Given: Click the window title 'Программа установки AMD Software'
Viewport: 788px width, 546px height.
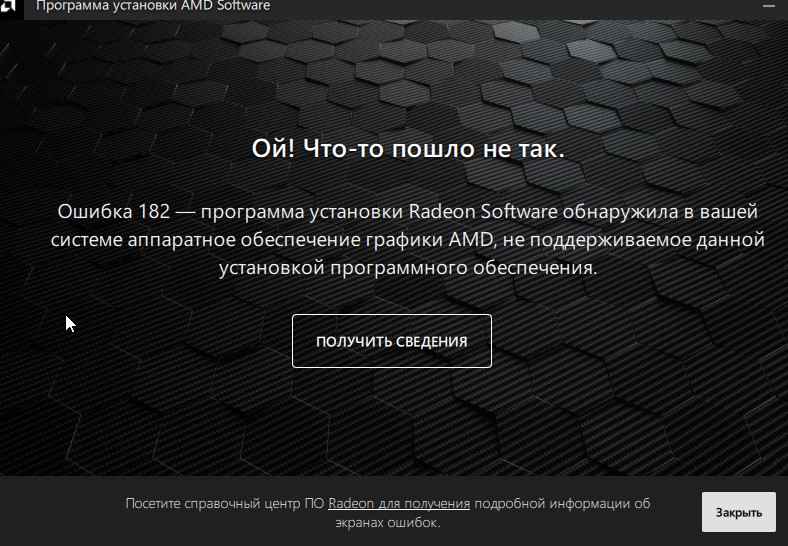Looking at the screenshot, I should [x=153, y=6].
